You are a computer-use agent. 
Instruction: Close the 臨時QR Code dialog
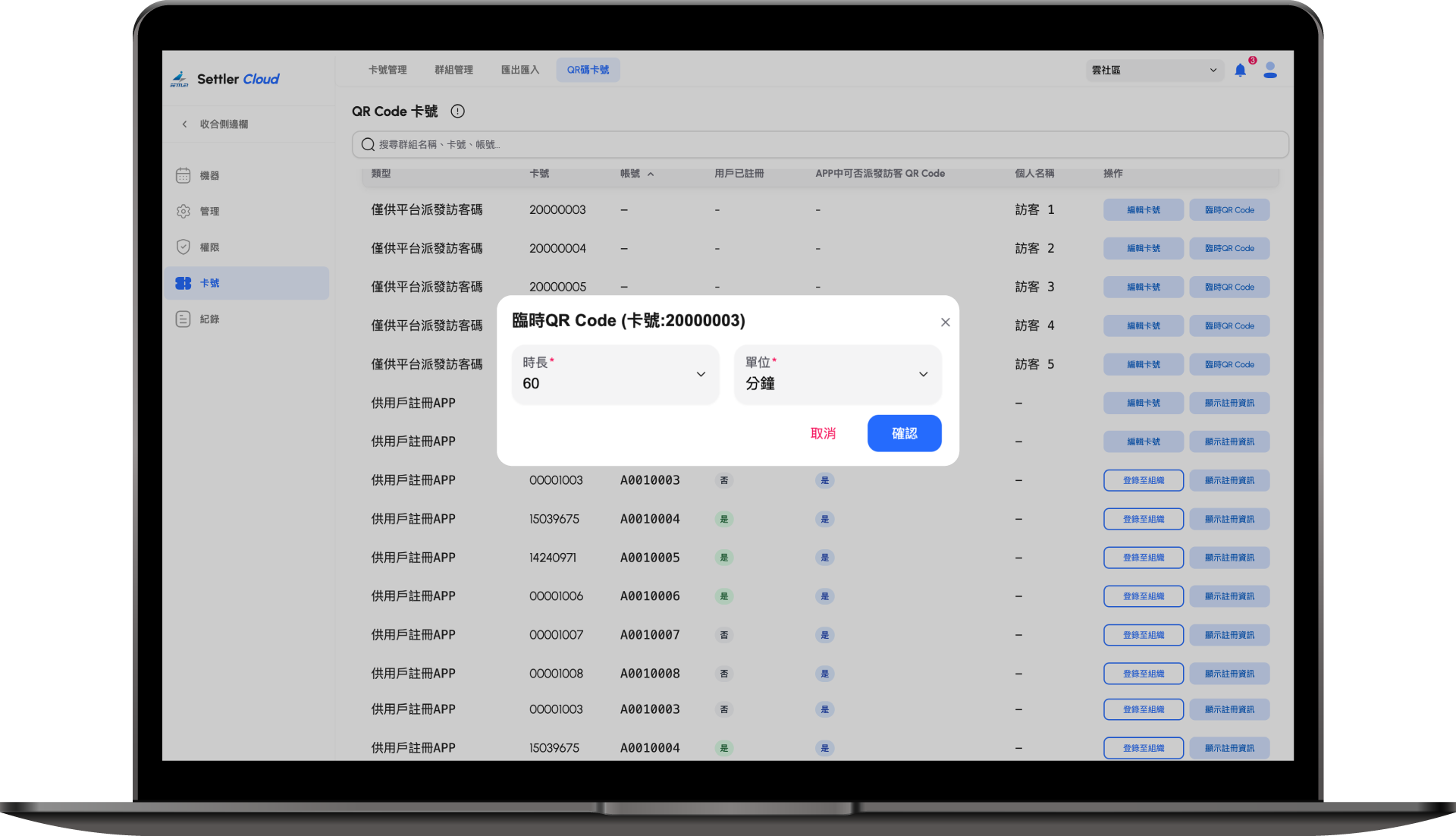point(945,322)
